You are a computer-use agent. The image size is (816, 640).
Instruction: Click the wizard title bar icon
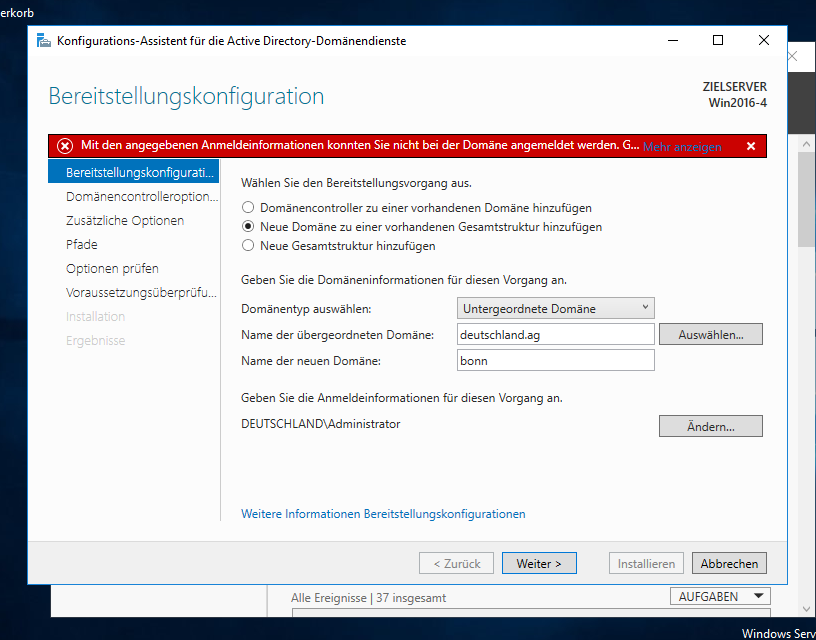click(x=44, y=41)
